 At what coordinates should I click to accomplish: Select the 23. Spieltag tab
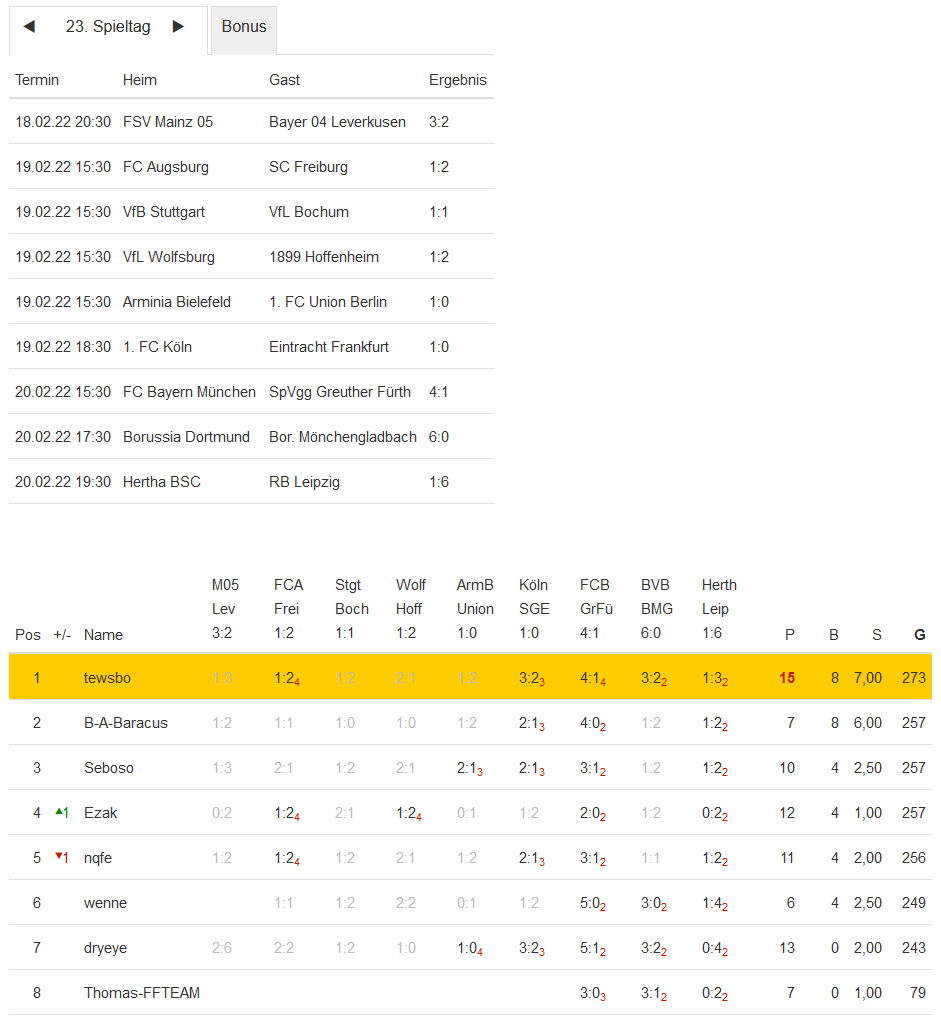(x=108, y=27)
